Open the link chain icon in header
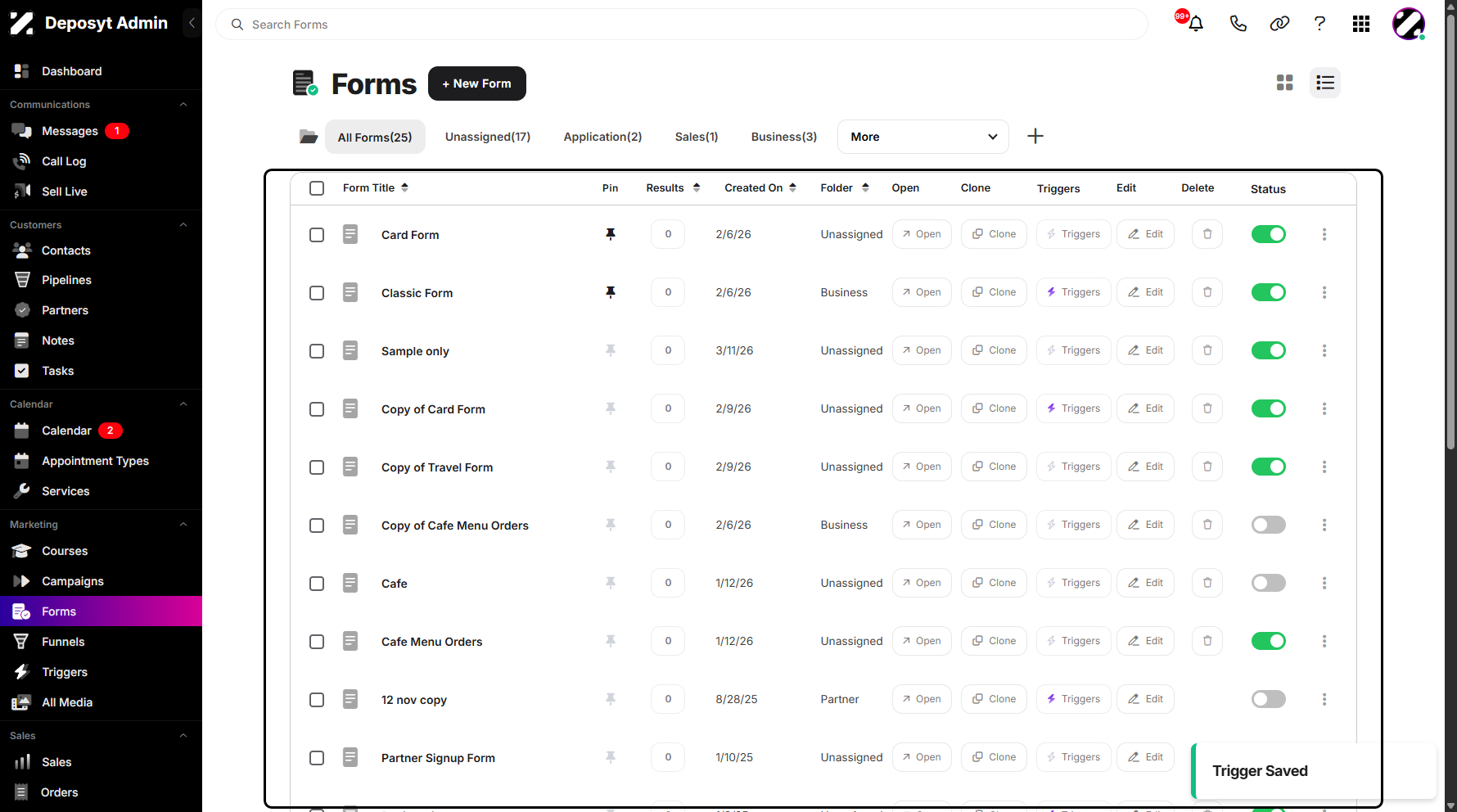The width and height of the screenshot is (1457, 812). tap(1279, 24)
